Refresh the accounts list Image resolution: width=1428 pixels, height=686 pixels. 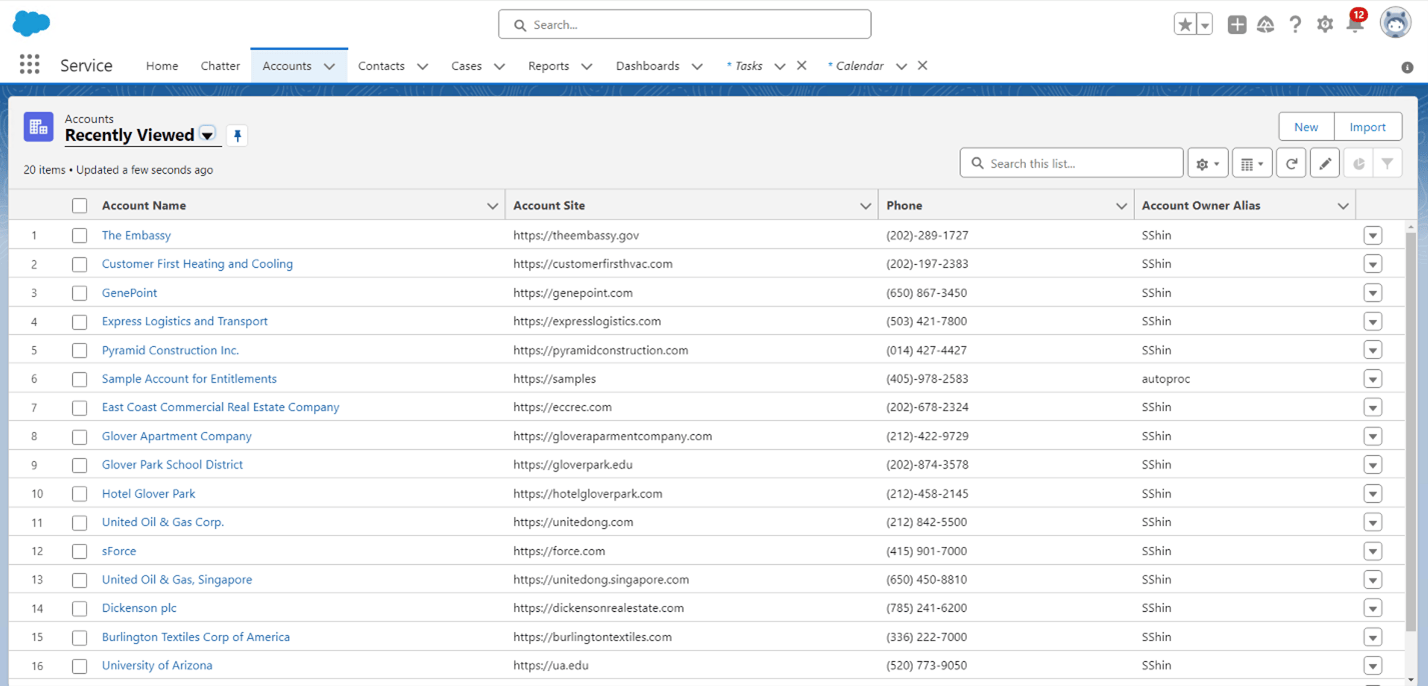pos(1292,164)
